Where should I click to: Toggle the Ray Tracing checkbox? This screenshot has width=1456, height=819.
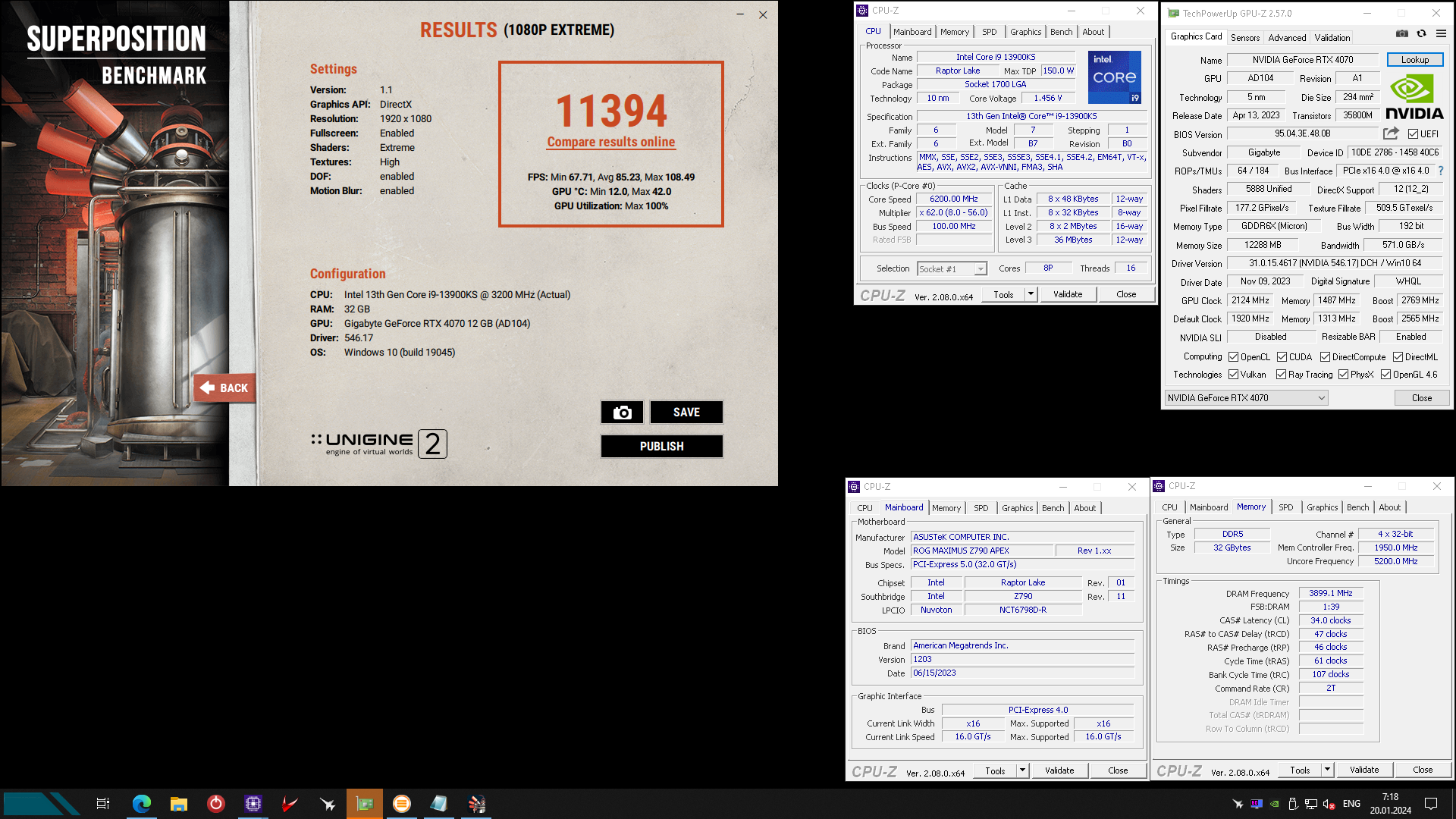coord(1281,375)
